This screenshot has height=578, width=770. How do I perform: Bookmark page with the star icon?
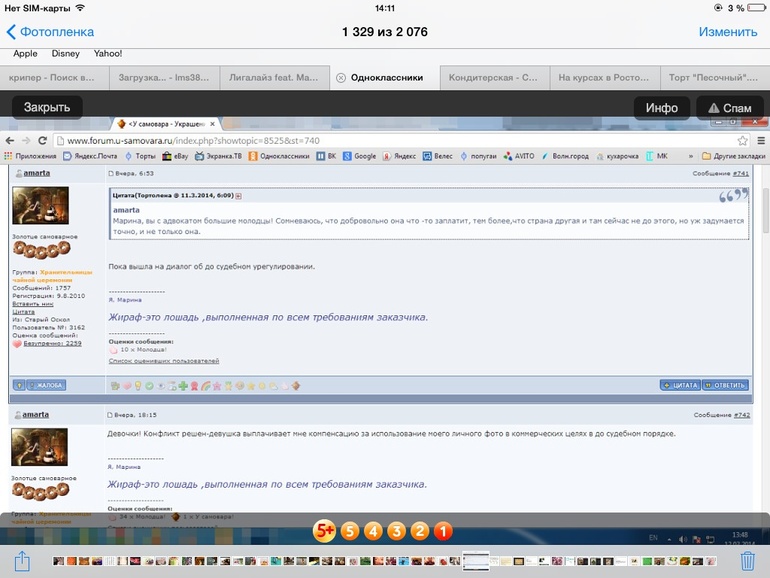pyautogui.click(x=742, y=141)
